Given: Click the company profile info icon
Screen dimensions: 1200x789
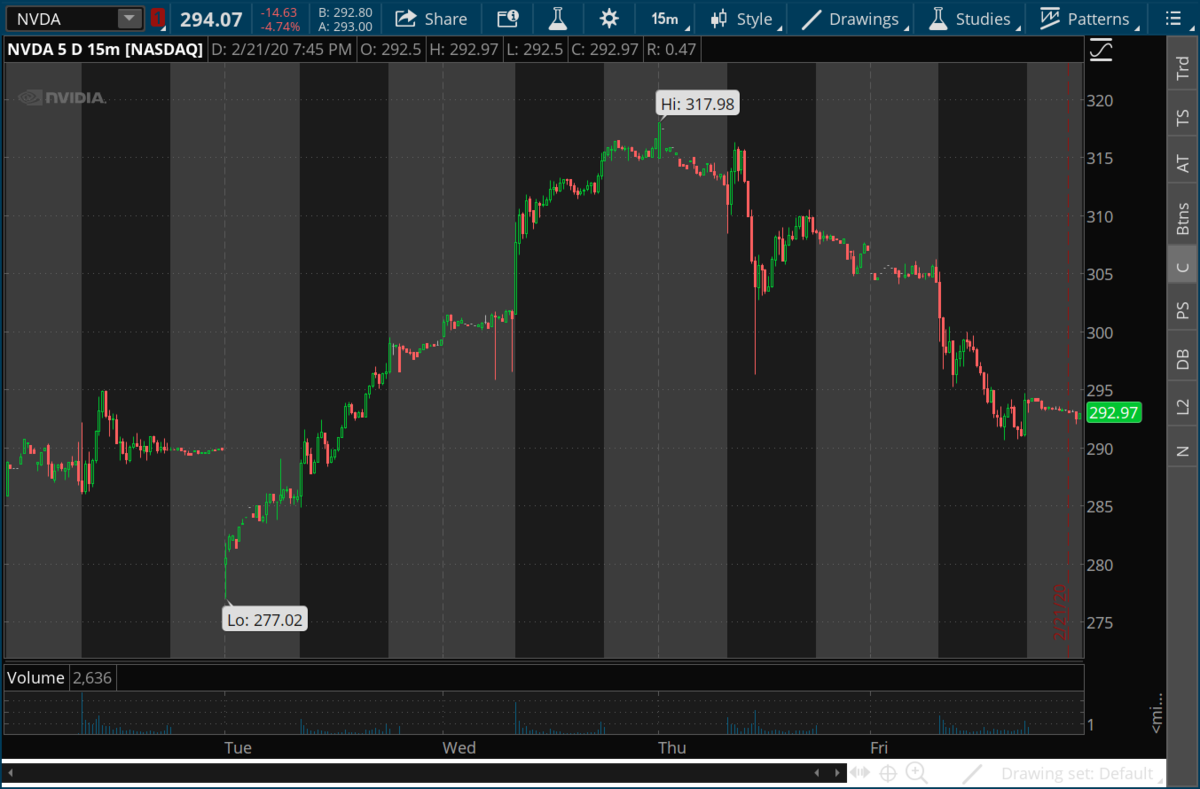Looking at the screenshot, I should click(x=508, y=18).
